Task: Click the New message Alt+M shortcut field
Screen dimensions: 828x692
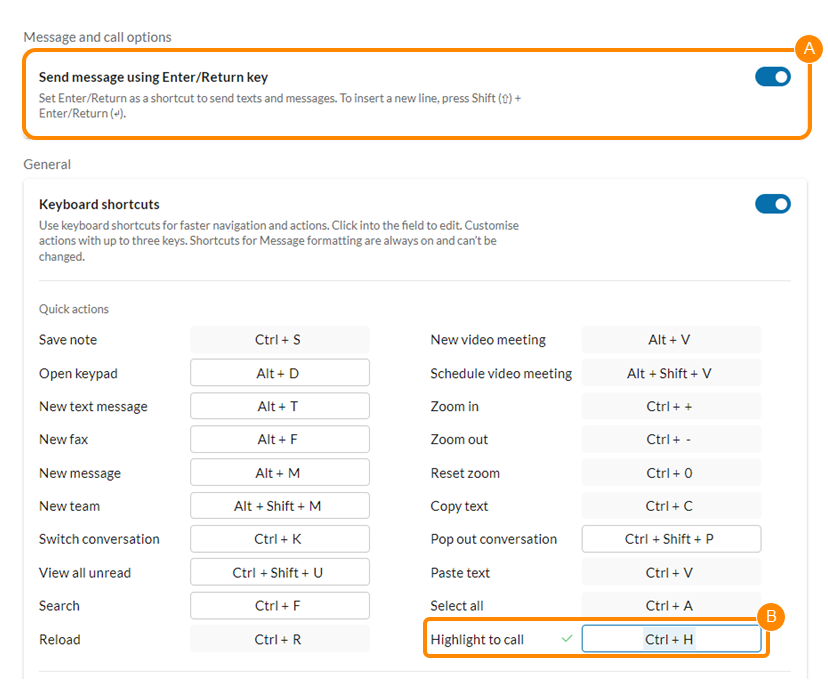Action: point(279,472)
